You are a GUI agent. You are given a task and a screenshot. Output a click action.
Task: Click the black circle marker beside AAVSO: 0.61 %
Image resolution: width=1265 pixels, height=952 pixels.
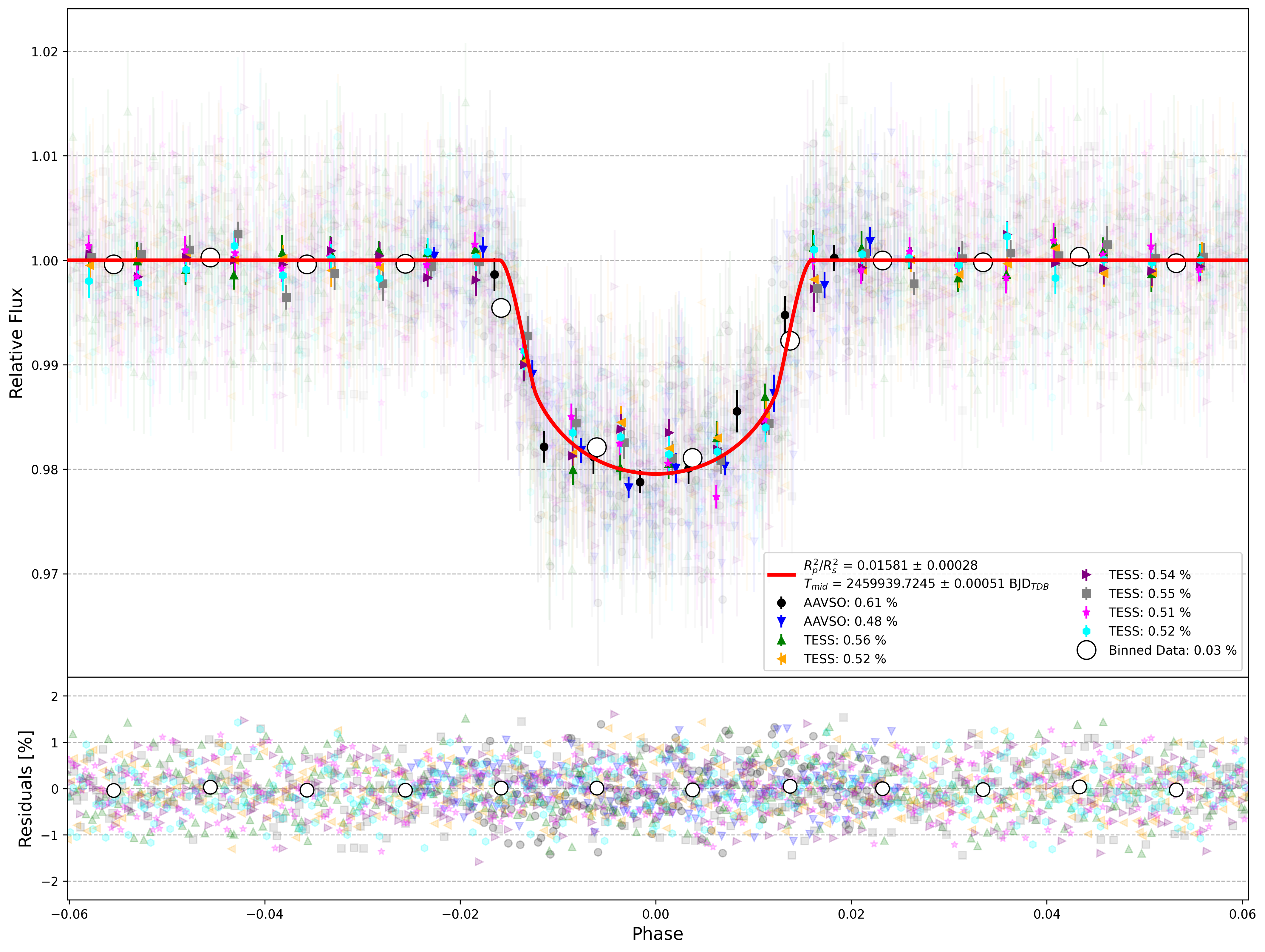click(781, 602)
